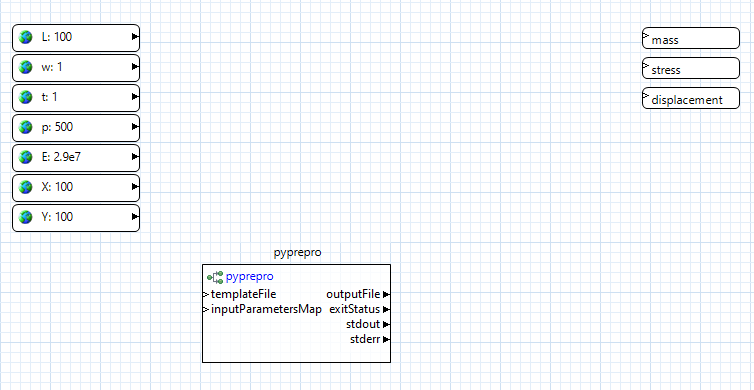Click the globe icon beside L: 100
Viewport: 754px width, 390px height.
(x=25, y=37)
